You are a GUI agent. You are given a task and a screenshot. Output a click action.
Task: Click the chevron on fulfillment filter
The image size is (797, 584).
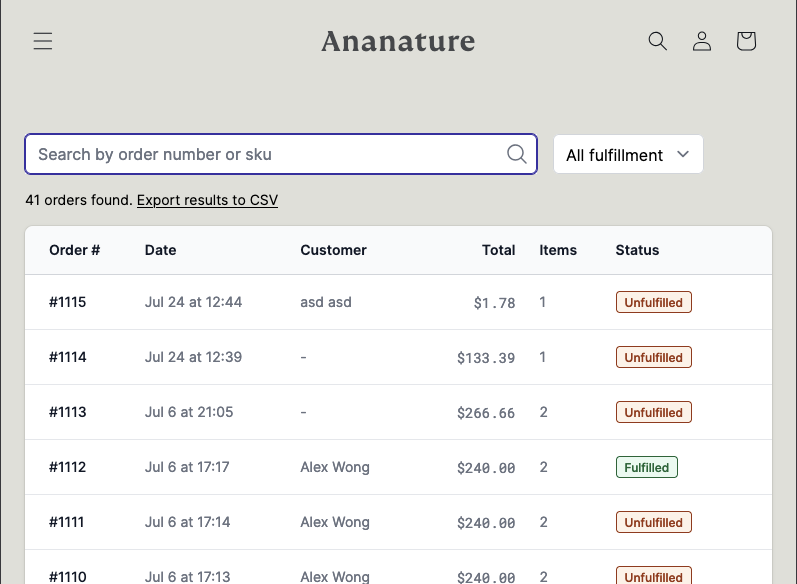click(683, 154)
